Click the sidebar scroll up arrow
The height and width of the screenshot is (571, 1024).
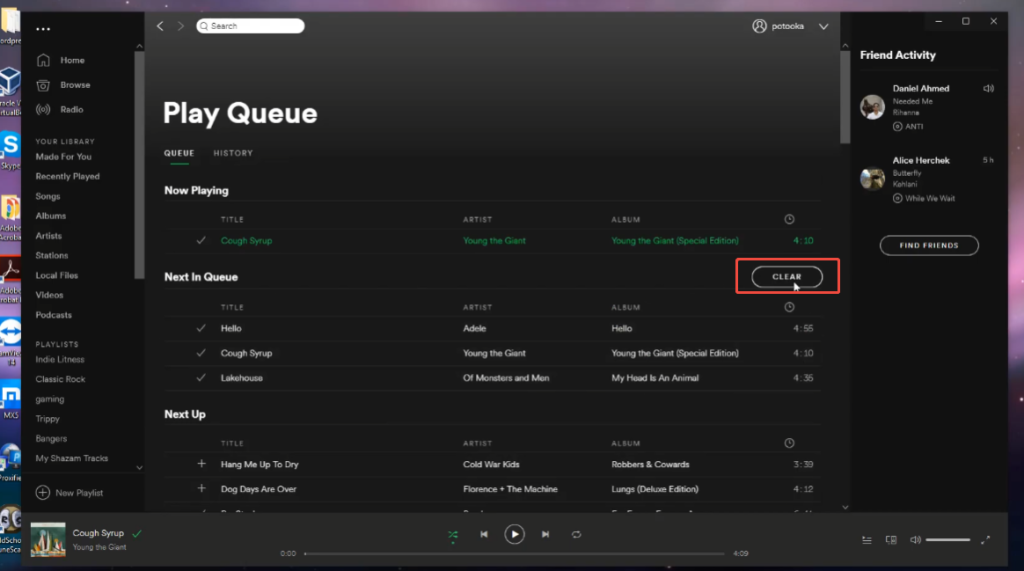pyautogui.click(x=139, y=46)
